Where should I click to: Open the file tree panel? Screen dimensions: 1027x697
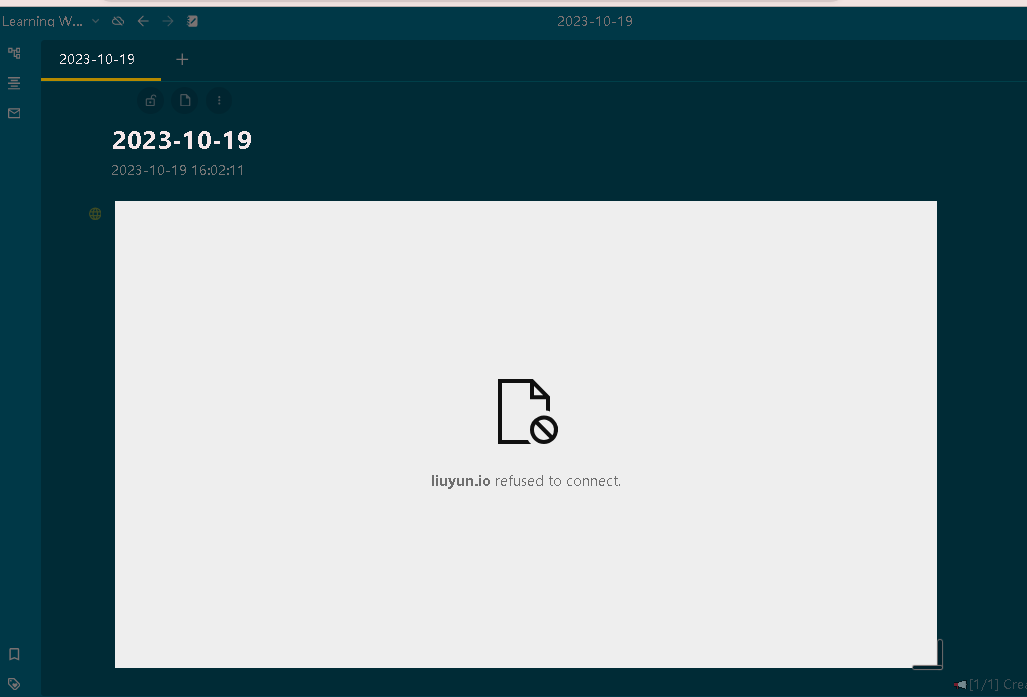click(x=14, y=53)
